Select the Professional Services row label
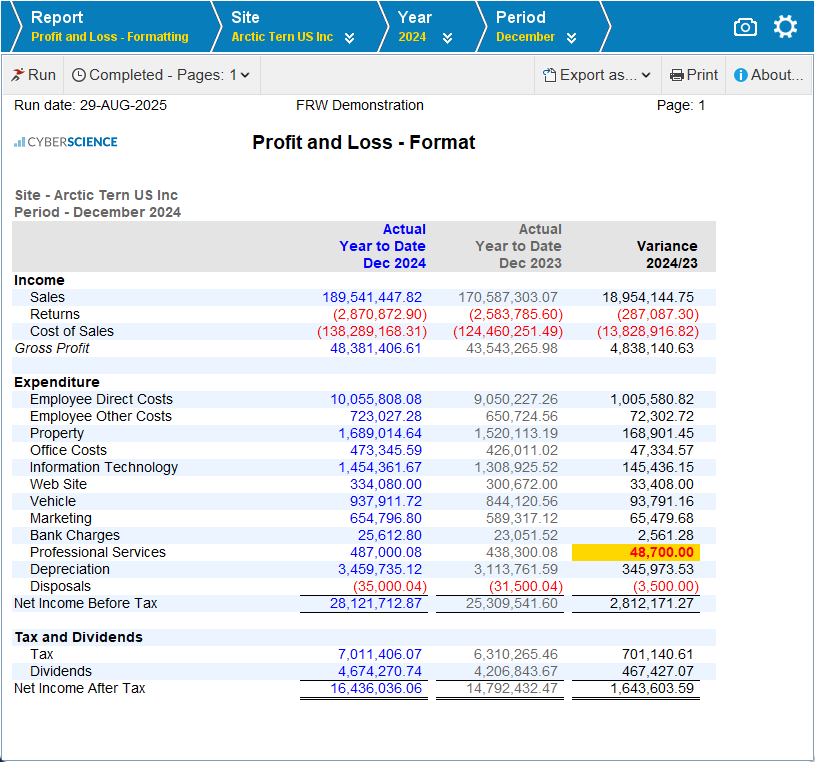Screen dimensions: 815x762 [98, 553]
